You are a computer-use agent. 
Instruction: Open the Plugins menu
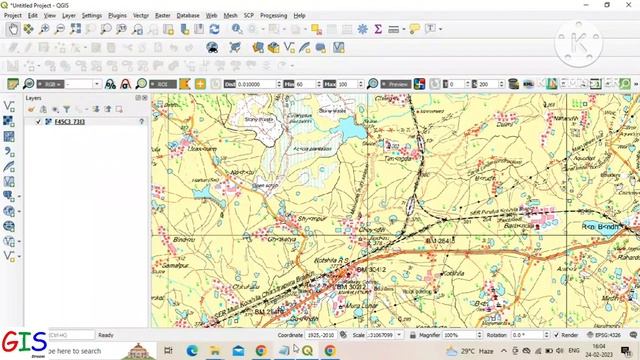click(117, 16)
